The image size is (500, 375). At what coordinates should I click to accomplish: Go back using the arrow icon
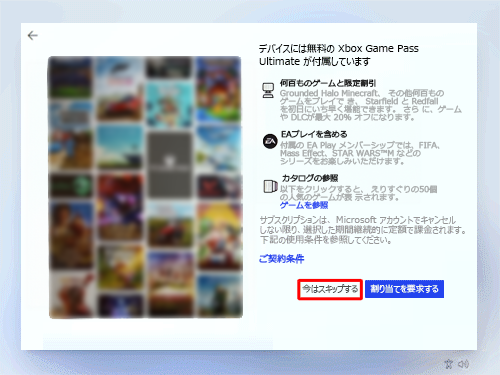pyautogui.click(x=33, y=35)
